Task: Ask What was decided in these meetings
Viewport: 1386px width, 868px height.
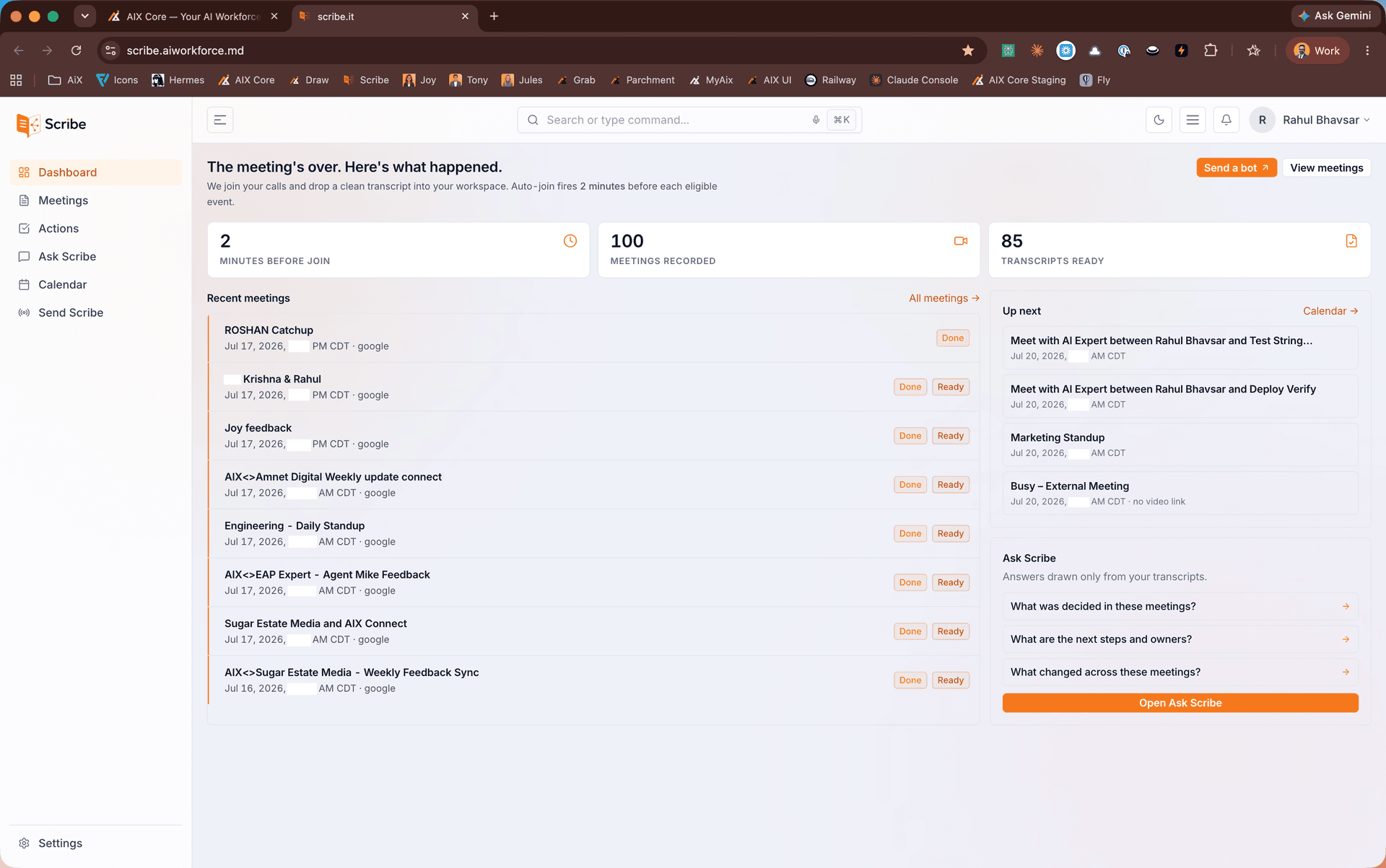Action: [x=1180, y=607]
